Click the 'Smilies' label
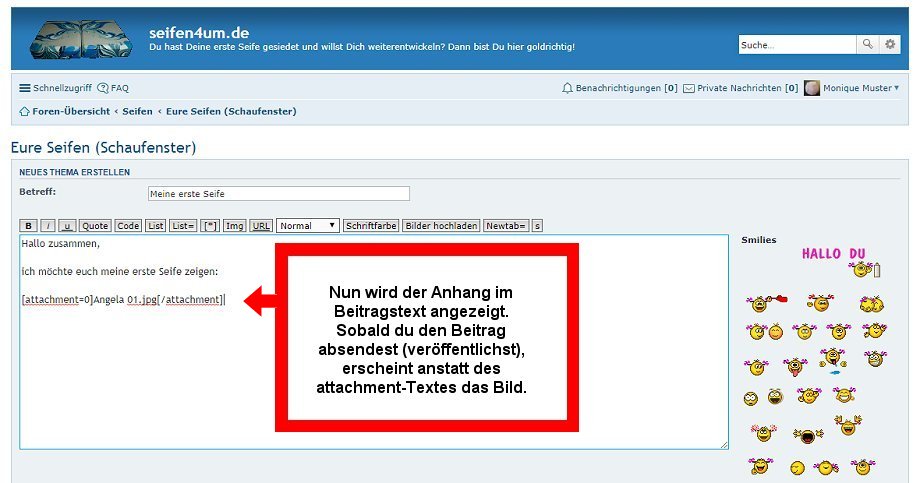The width and height of the screenshot is (920, 483). coord(759,239)
